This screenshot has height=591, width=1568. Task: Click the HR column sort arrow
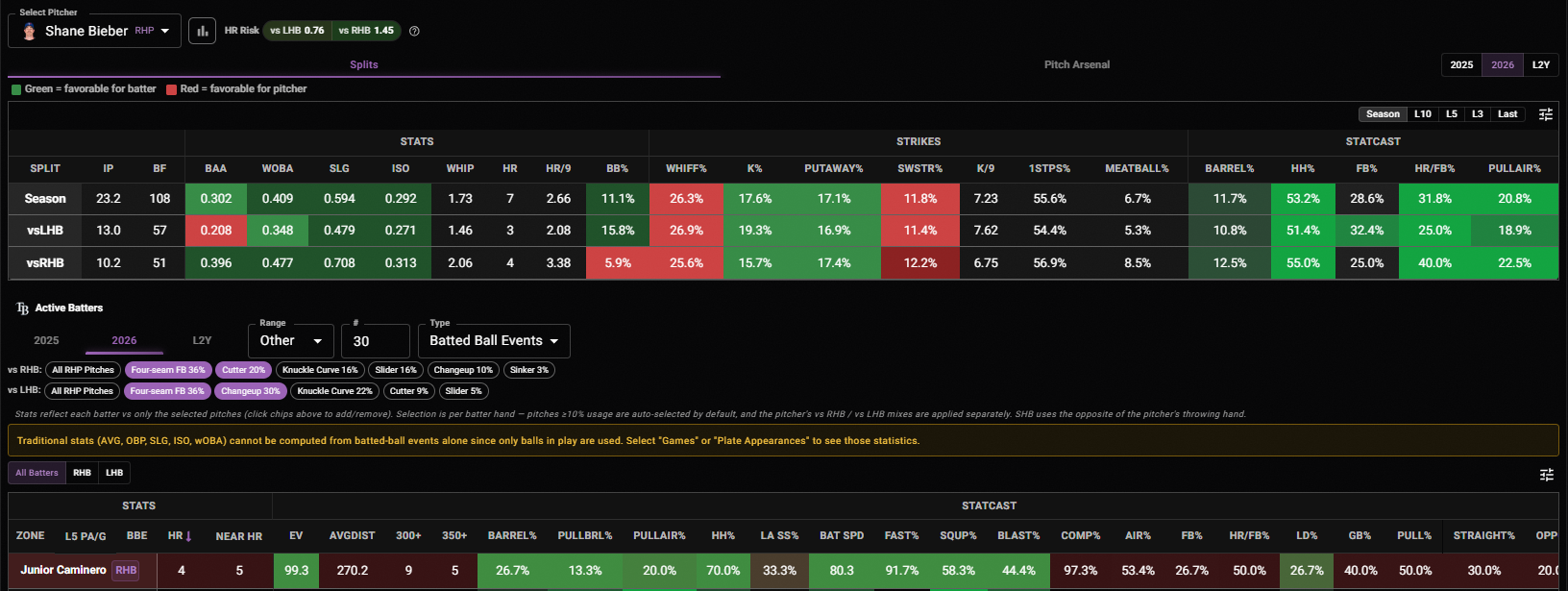pos(188,535)
